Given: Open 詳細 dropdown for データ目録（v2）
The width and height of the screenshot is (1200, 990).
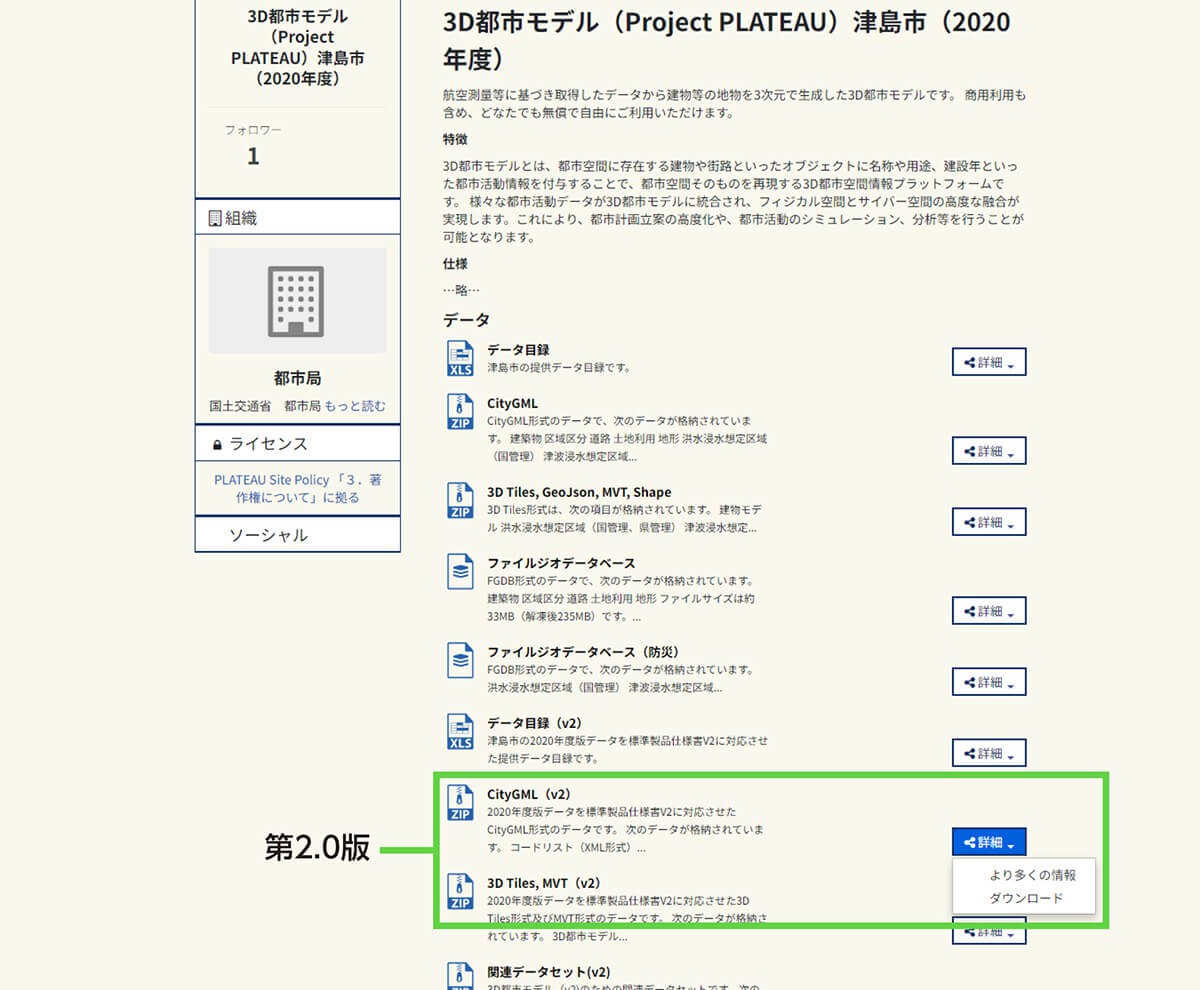Looking at the screenshot, I should click(x=989, y=753).
